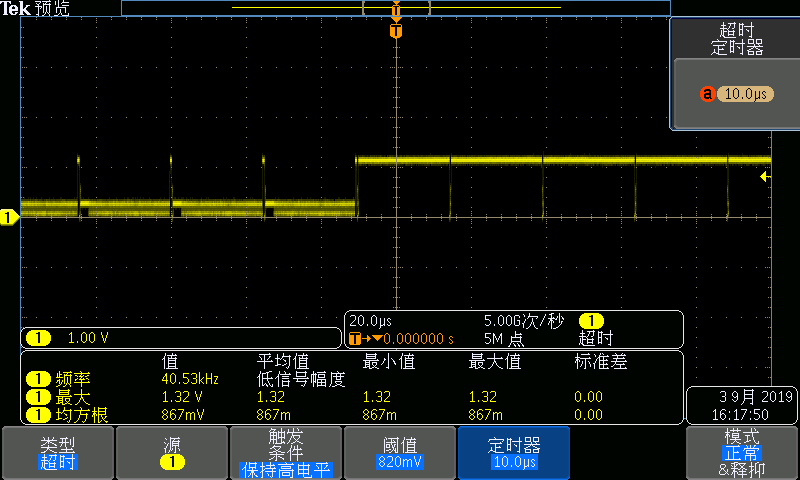
Task: Select the 定时器 10.0μs bottom button
Action: [514, 452]
